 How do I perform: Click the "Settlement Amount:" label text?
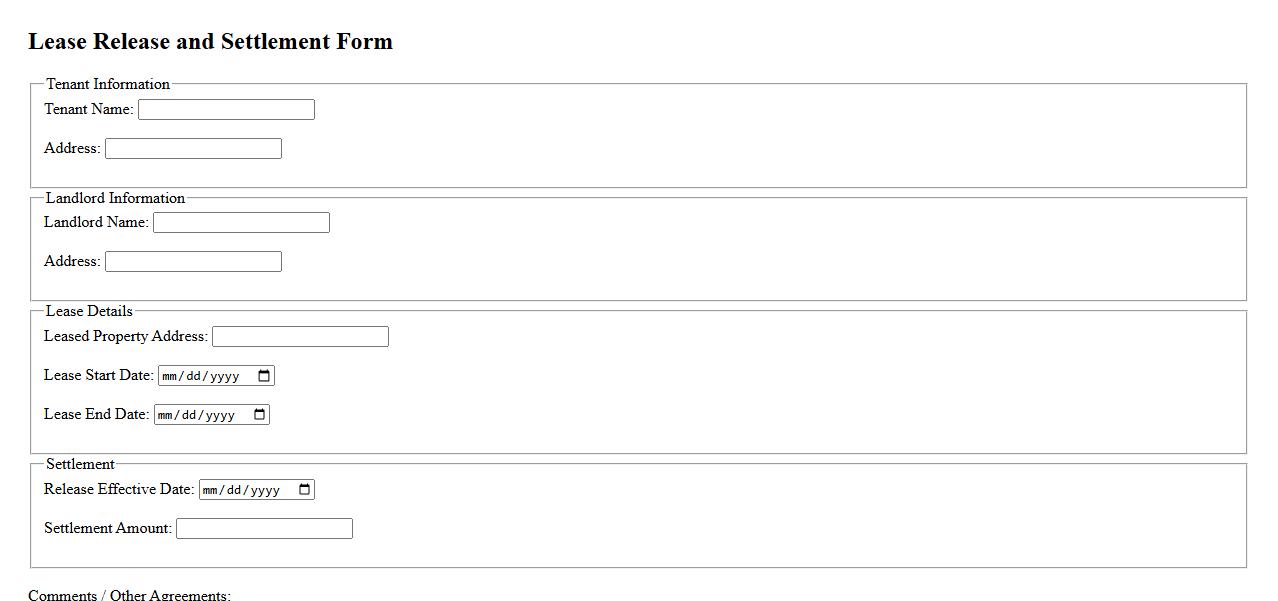[108, 528]
